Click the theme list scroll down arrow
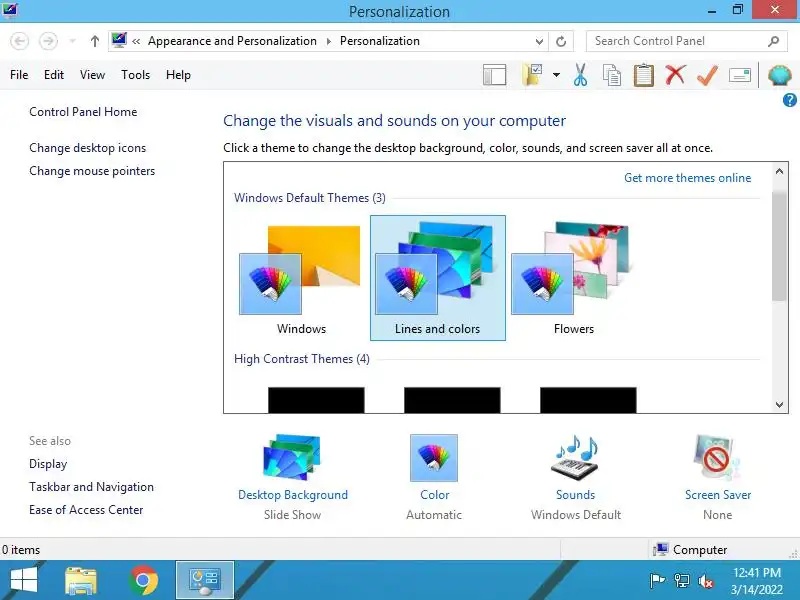 779,405
